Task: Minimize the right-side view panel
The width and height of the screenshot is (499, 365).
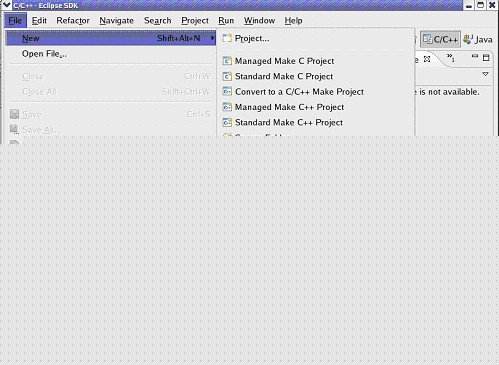Action: point(475,56)
